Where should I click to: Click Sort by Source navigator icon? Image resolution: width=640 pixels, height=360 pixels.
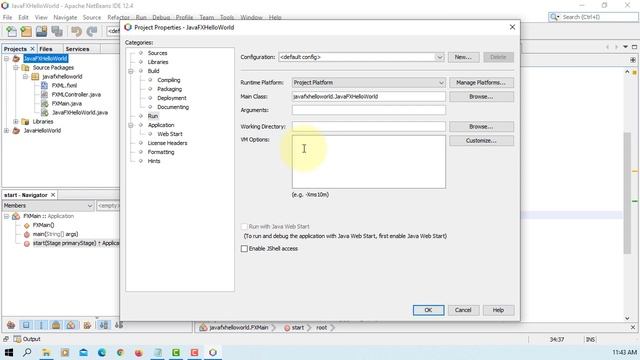[x=118, y=325]
